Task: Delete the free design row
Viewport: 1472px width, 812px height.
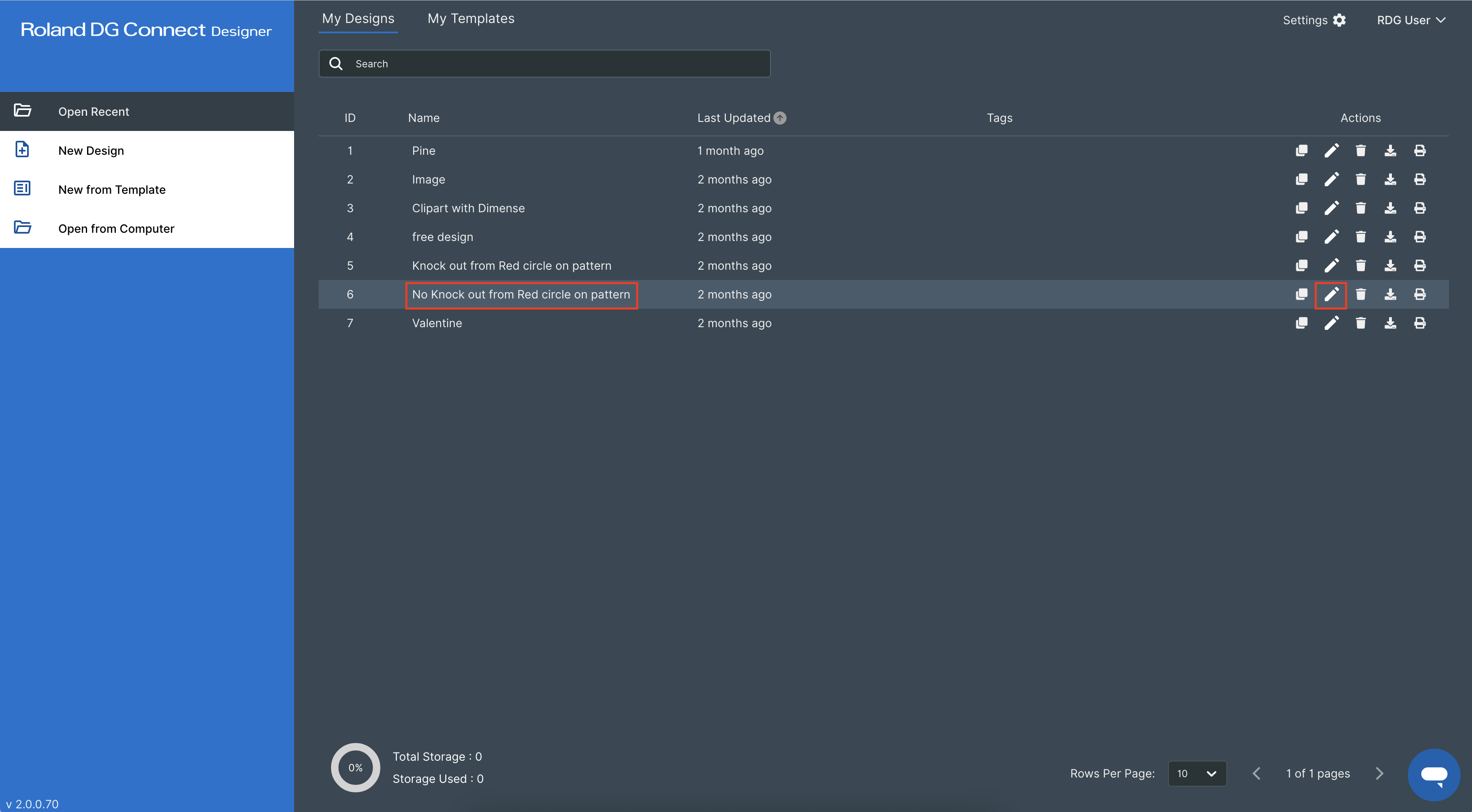Action: (1361, 237)
